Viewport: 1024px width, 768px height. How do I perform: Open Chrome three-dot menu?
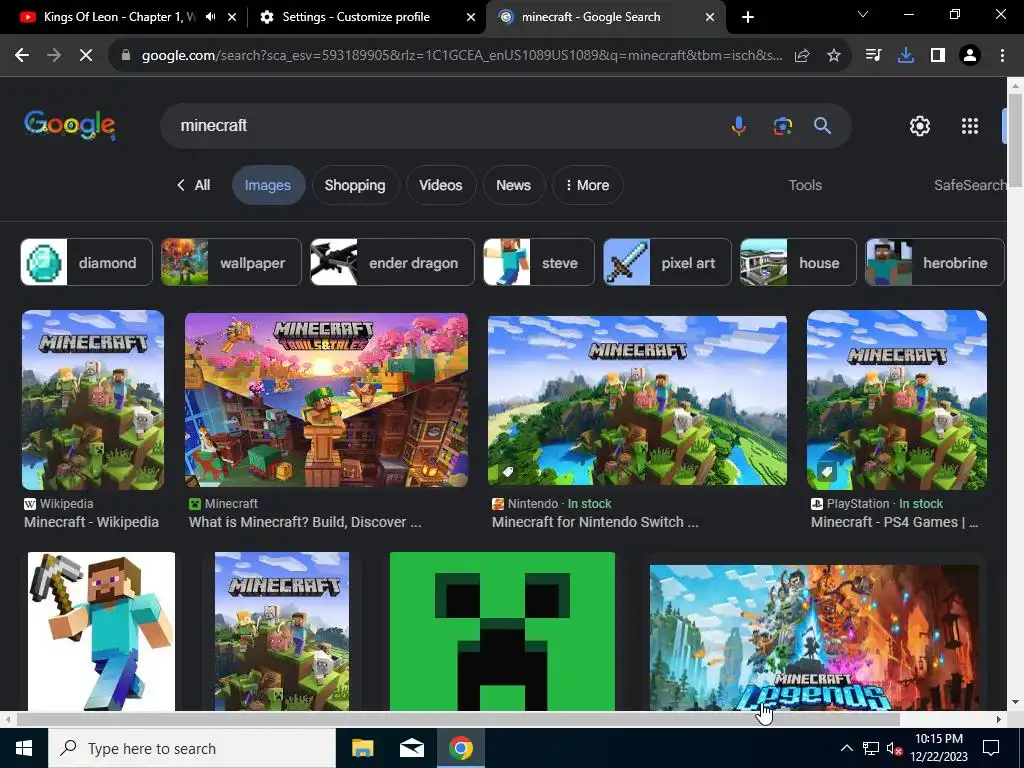coord(1002,56)
